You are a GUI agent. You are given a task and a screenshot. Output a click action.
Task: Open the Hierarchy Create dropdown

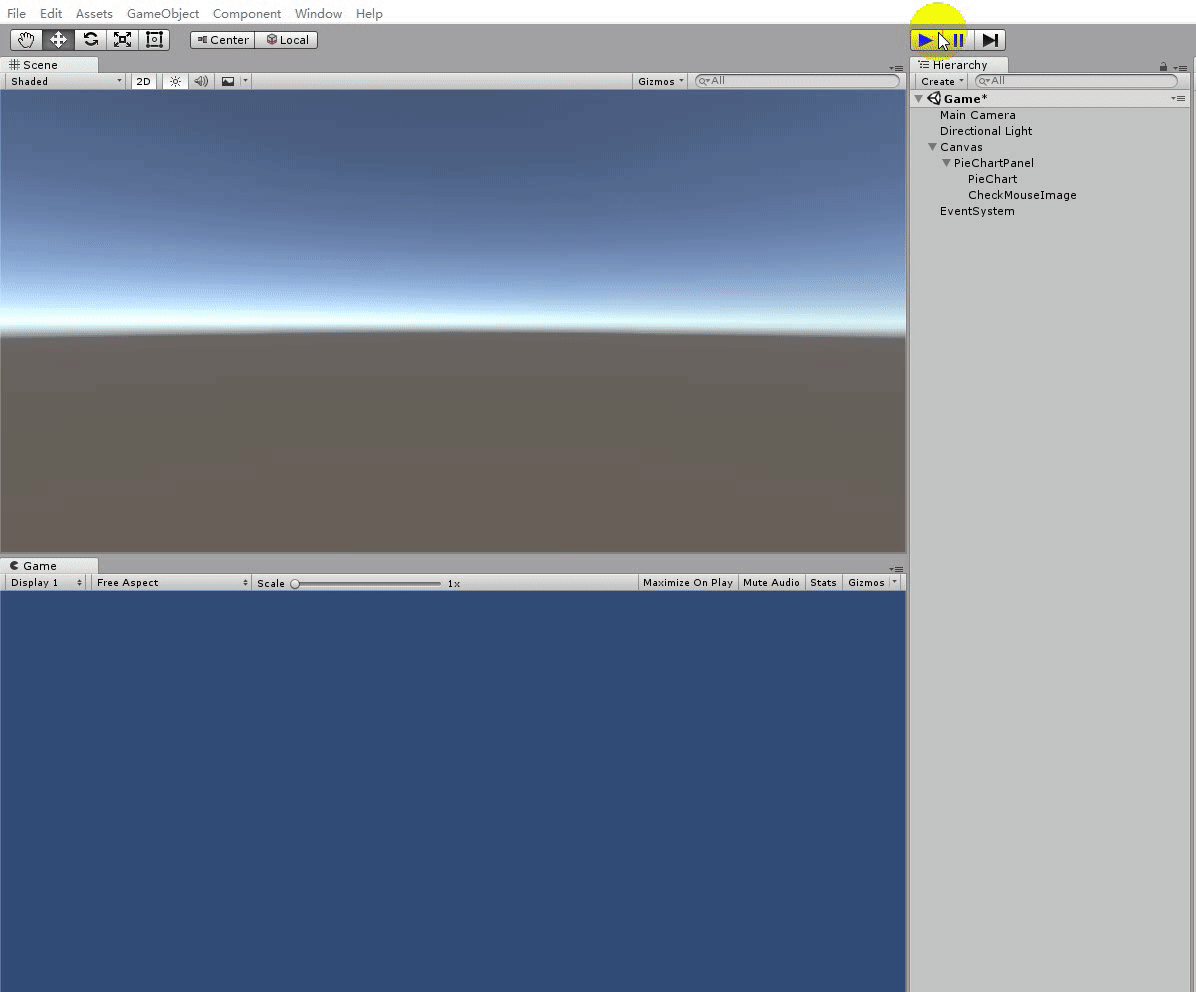[x=941, y=82]
